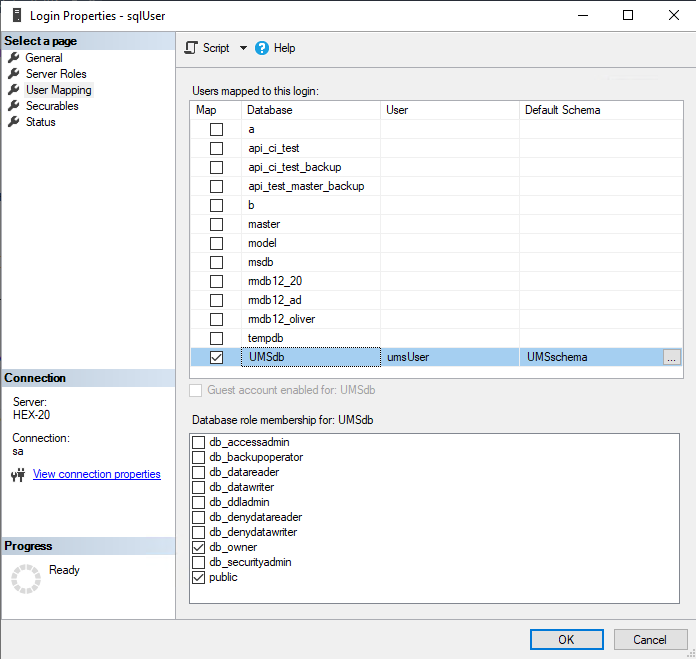
Task: Open schema browse ellipsis button for UMSdb
Action: [671, 357]
